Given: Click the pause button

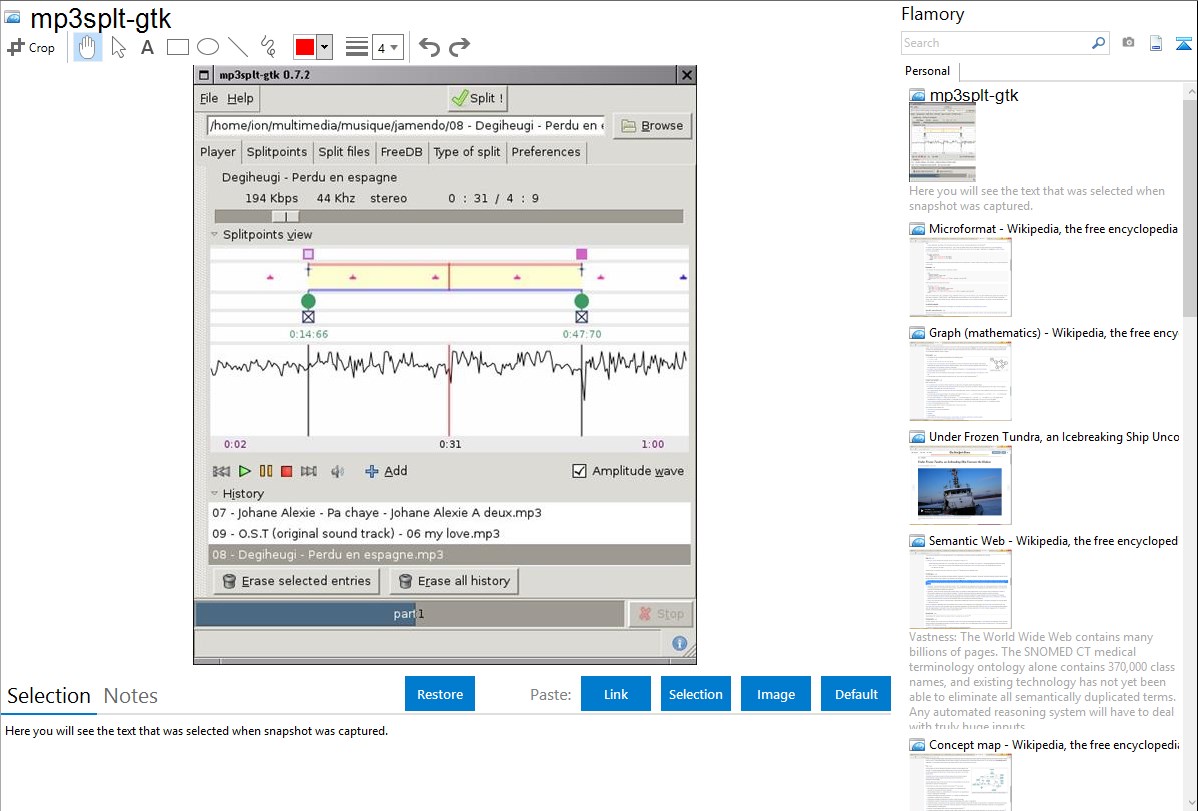Looking at the screenshot, I should tap(266, 471).
